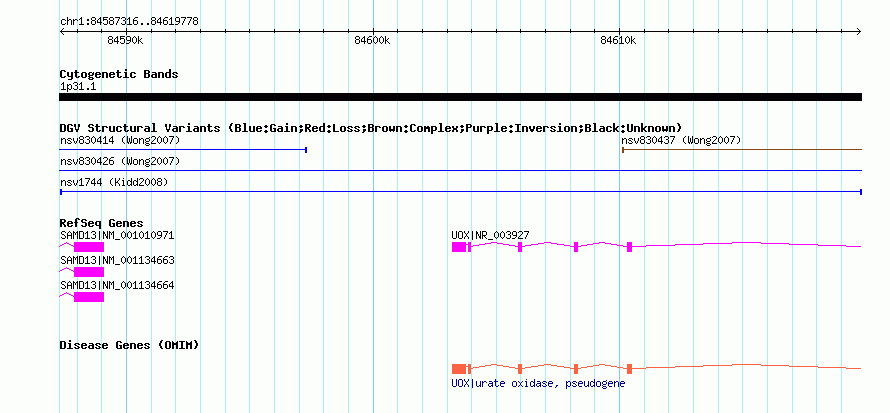This screenshot has height=413, width=890.
Task: Click the left arrow end of the ruler
Action: pyautogui.click(x=62, y=31)
